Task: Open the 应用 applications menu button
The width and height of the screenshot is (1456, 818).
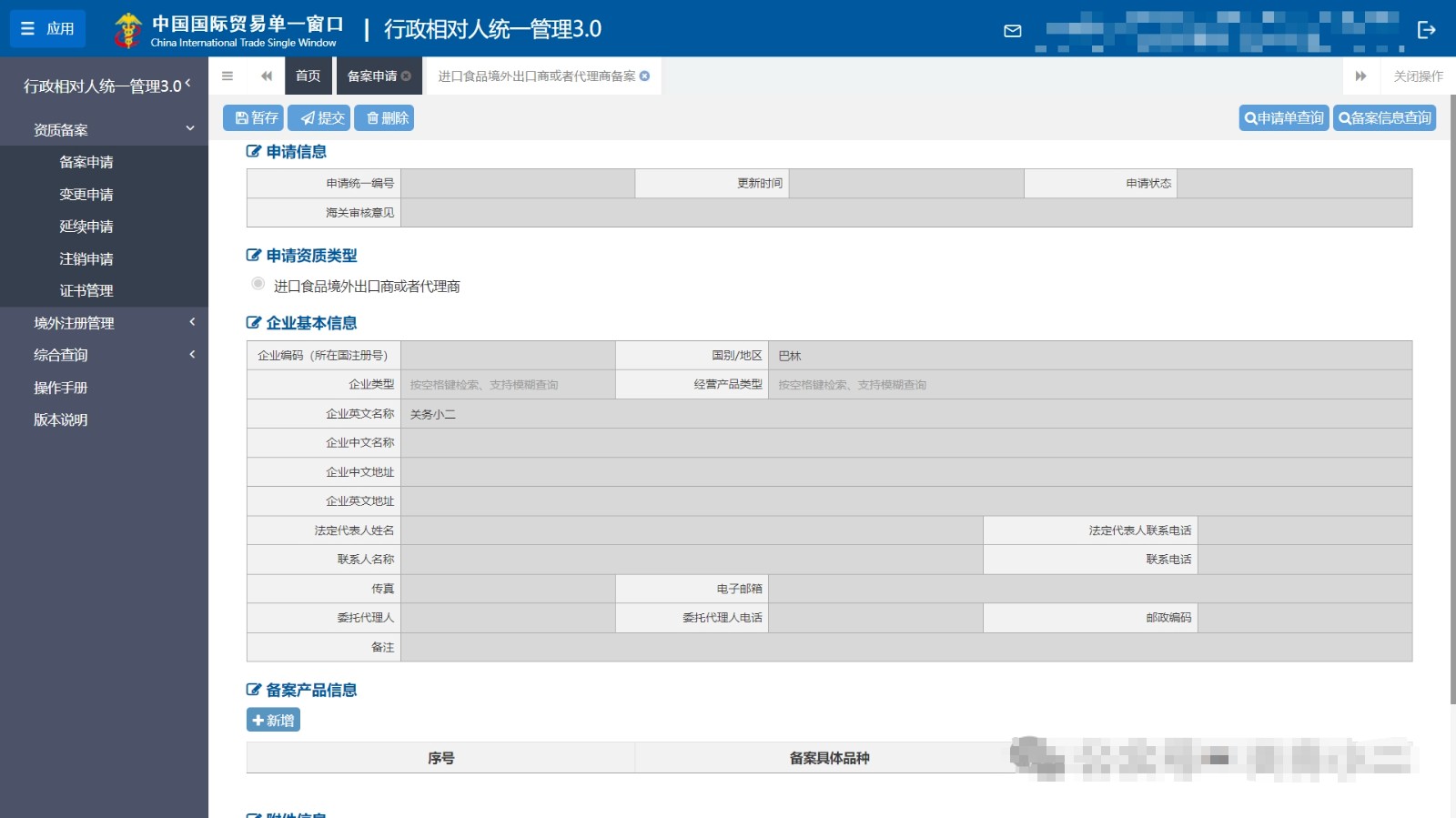Action: click(x=47, y=28)
